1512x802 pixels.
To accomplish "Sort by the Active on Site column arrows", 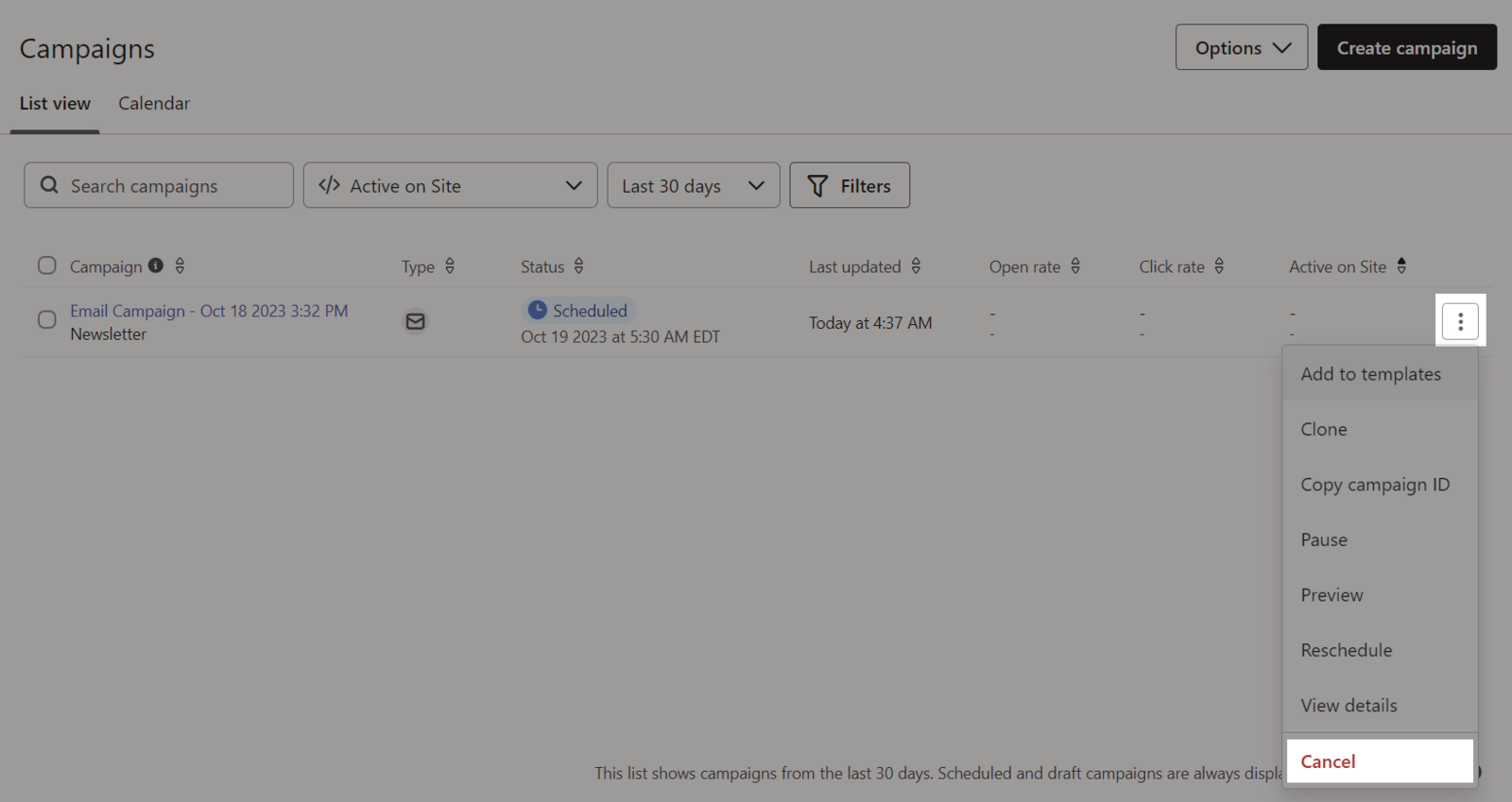I will (1401, 266).
